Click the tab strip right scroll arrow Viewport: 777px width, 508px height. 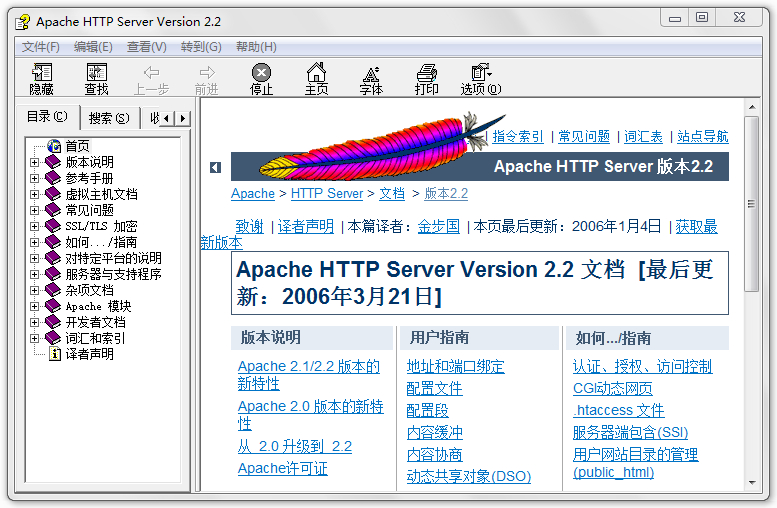click(183, 118)
